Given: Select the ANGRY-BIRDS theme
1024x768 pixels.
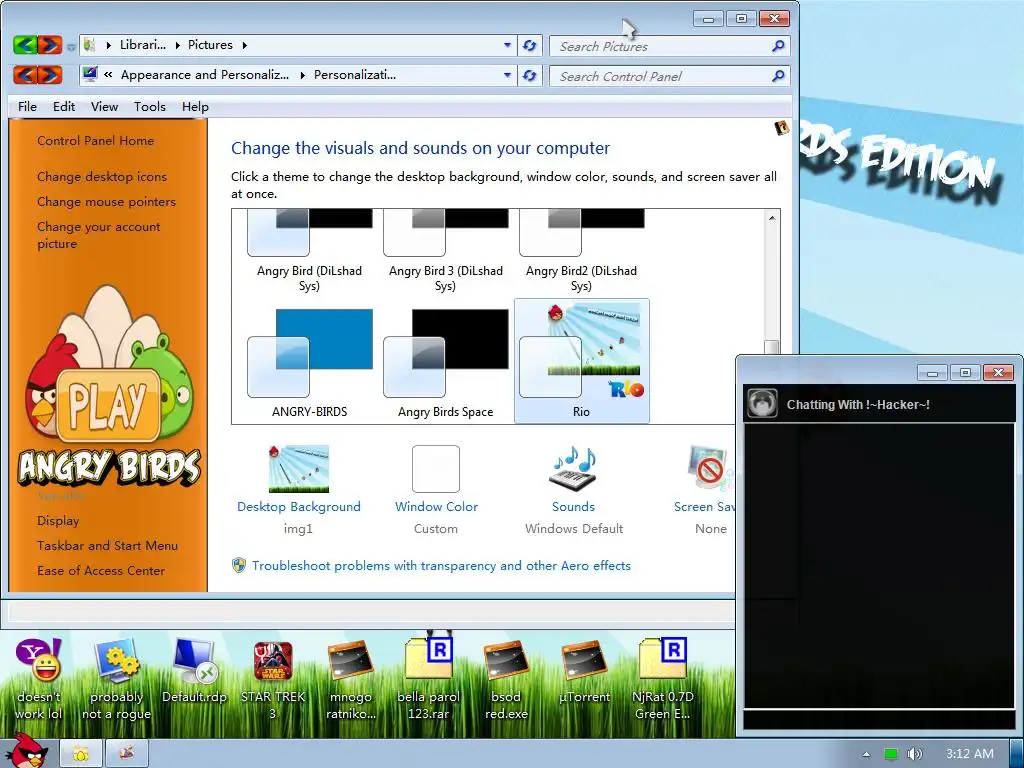Looking at the screenshot, I should click(x=310, y=361).
